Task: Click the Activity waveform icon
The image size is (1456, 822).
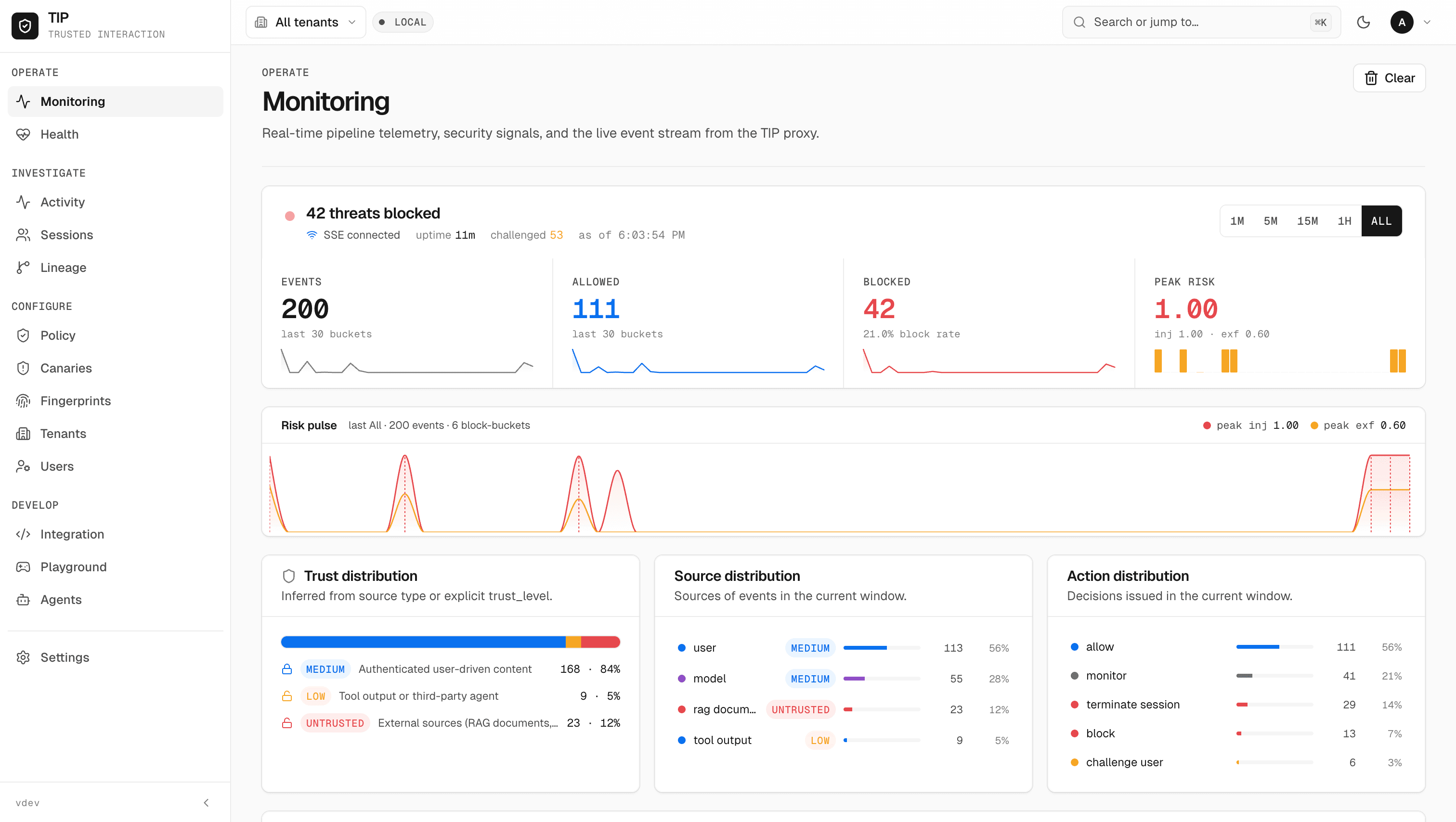Action: click(x=23, y=202)
